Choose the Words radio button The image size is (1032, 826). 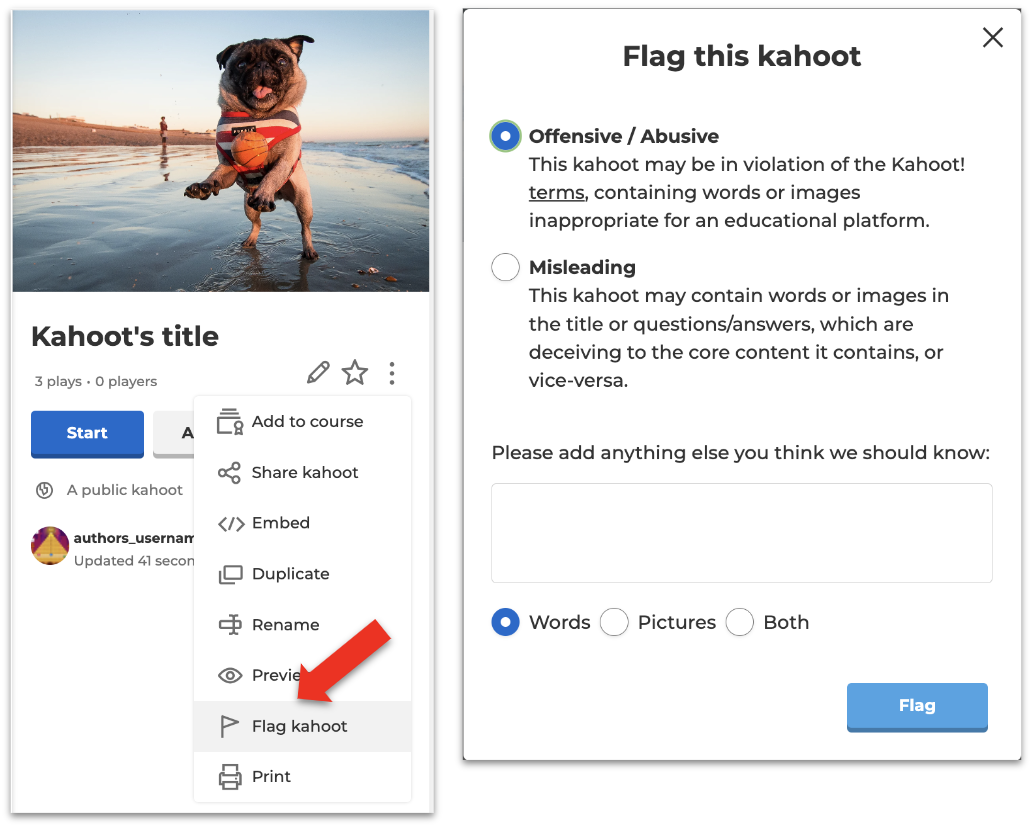tap(506, 622)
